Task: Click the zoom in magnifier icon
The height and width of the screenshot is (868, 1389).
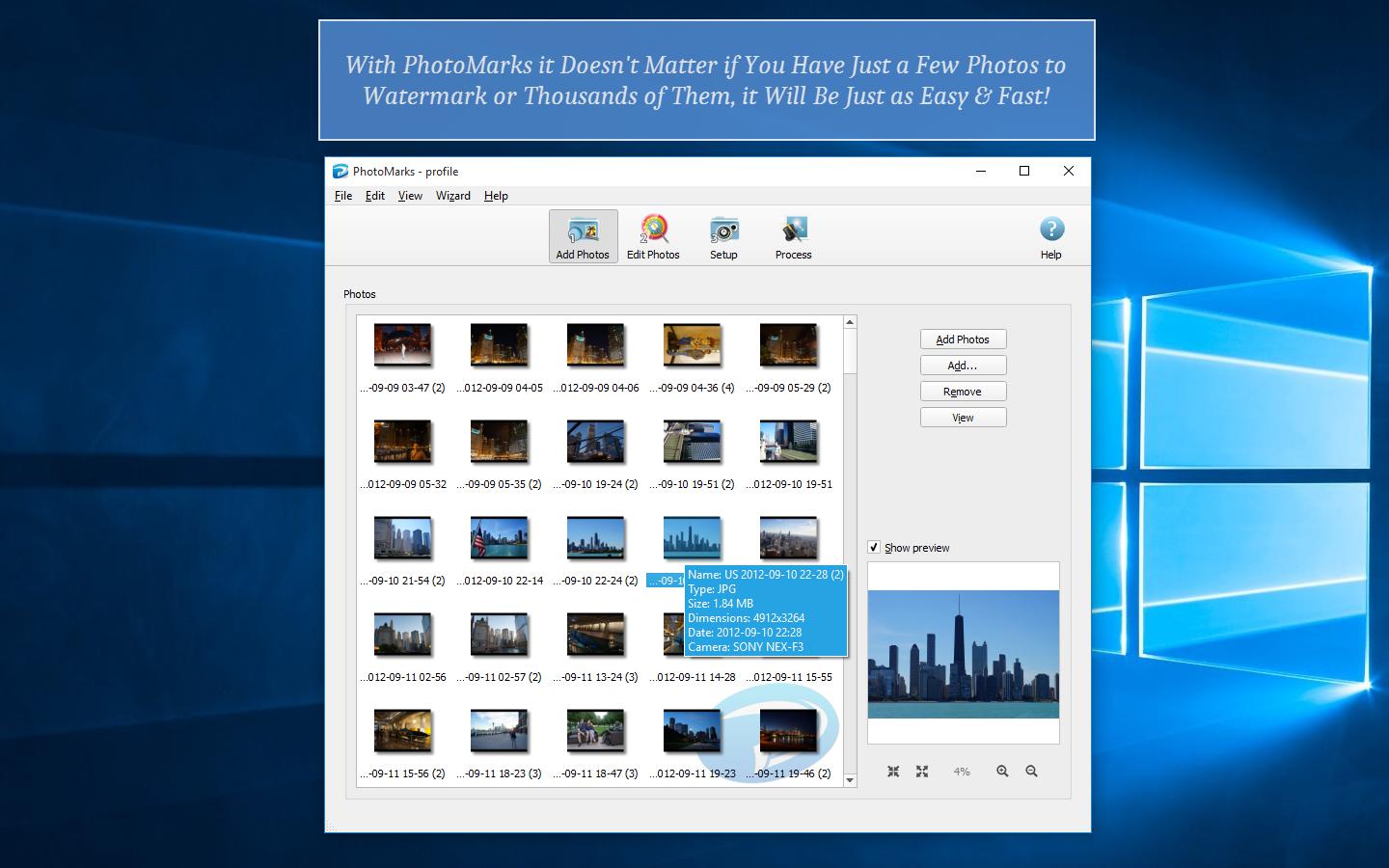Action: 1002,771
